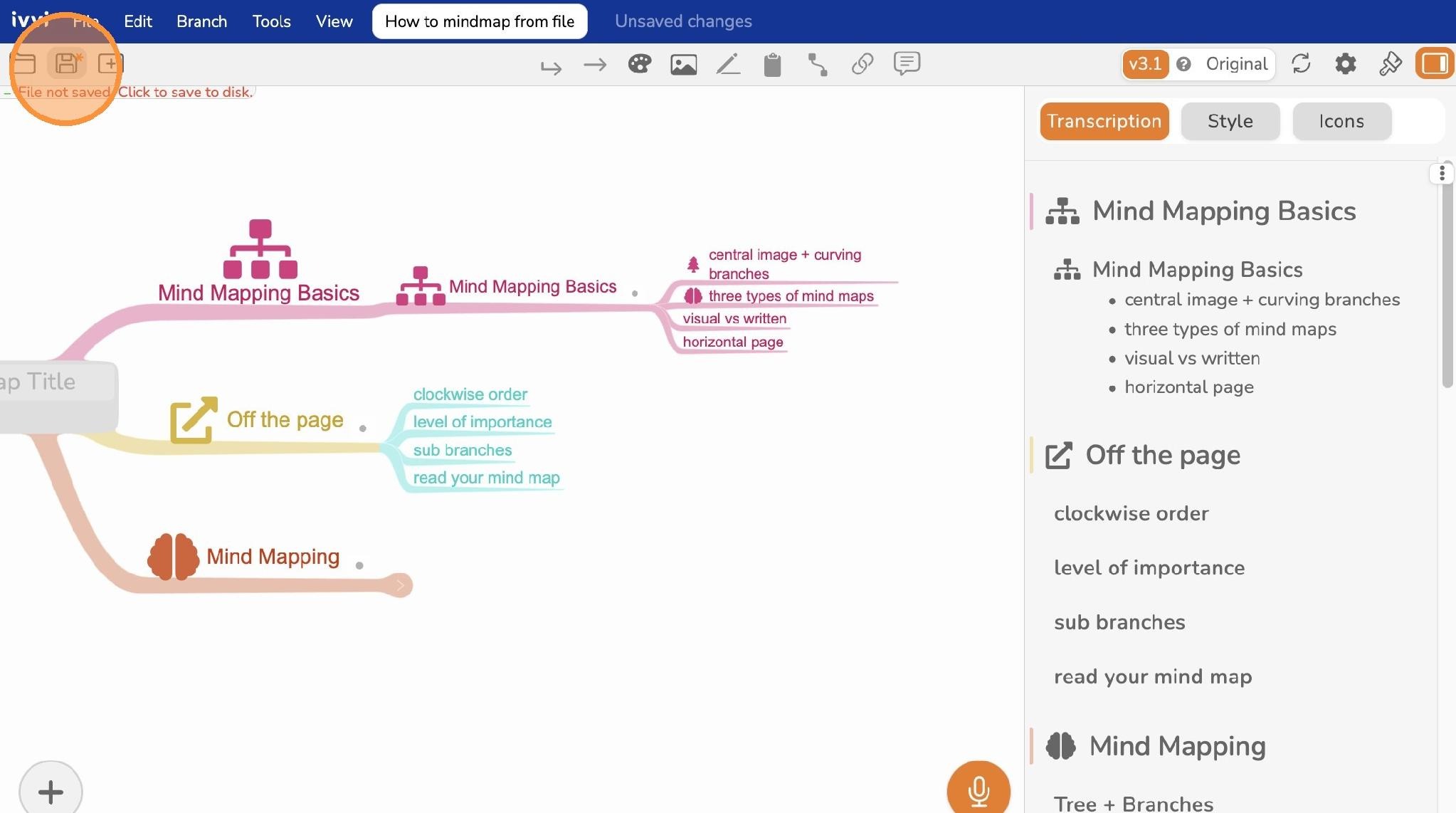Select the pencil draw tool

pos(728,65)
